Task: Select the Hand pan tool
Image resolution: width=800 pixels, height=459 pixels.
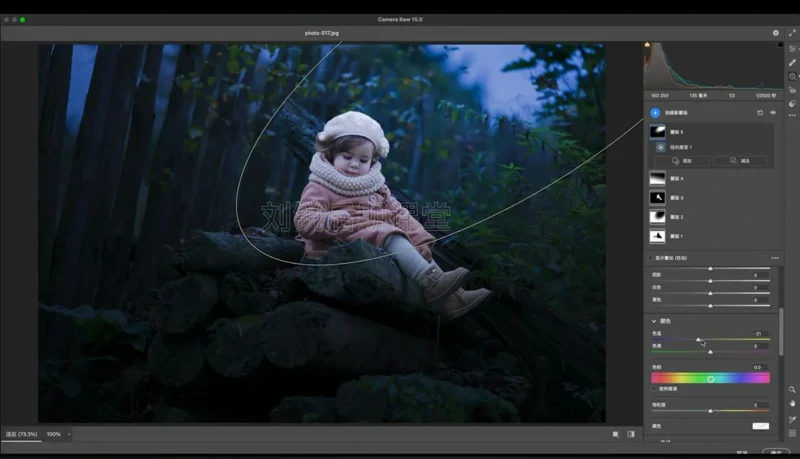Action: click(792, 404)
